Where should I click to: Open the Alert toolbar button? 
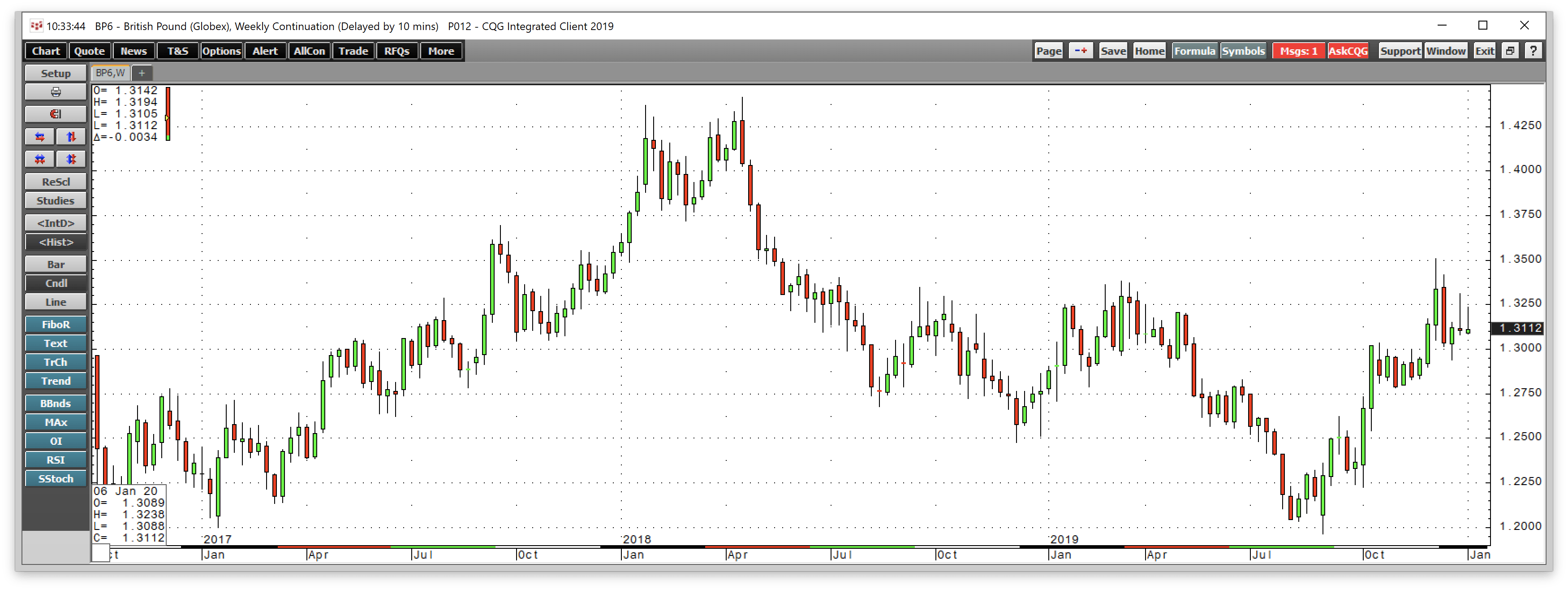coord(265,51)
